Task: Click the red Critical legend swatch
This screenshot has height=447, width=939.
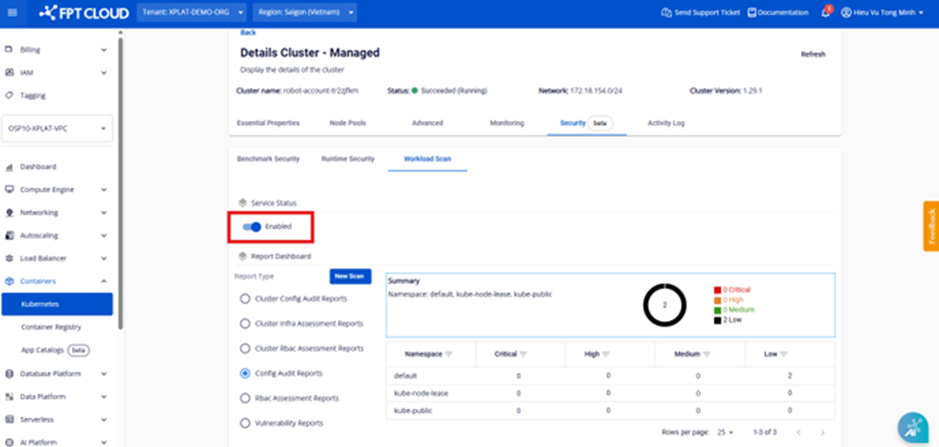Action: coord(718,290)
